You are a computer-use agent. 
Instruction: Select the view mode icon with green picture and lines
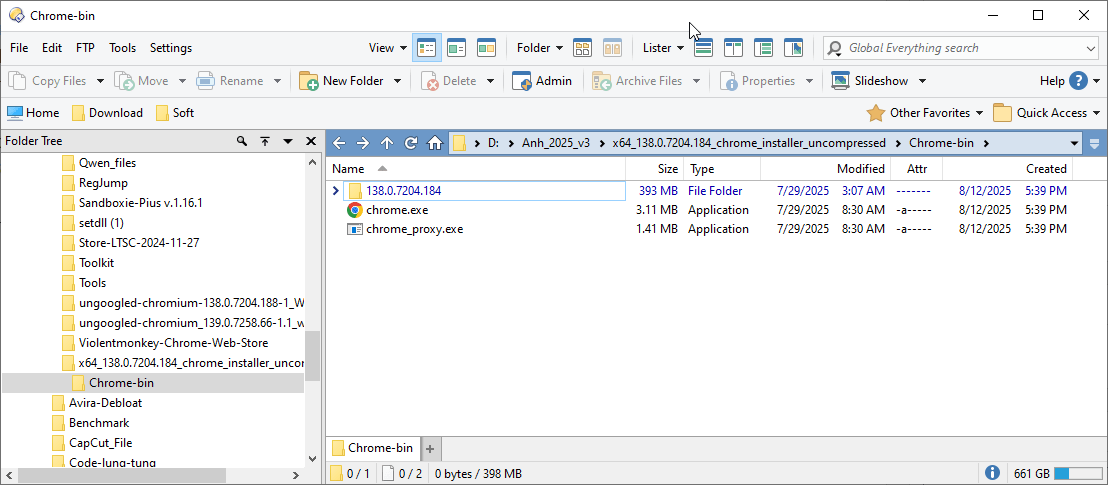[x=456, y=48]
